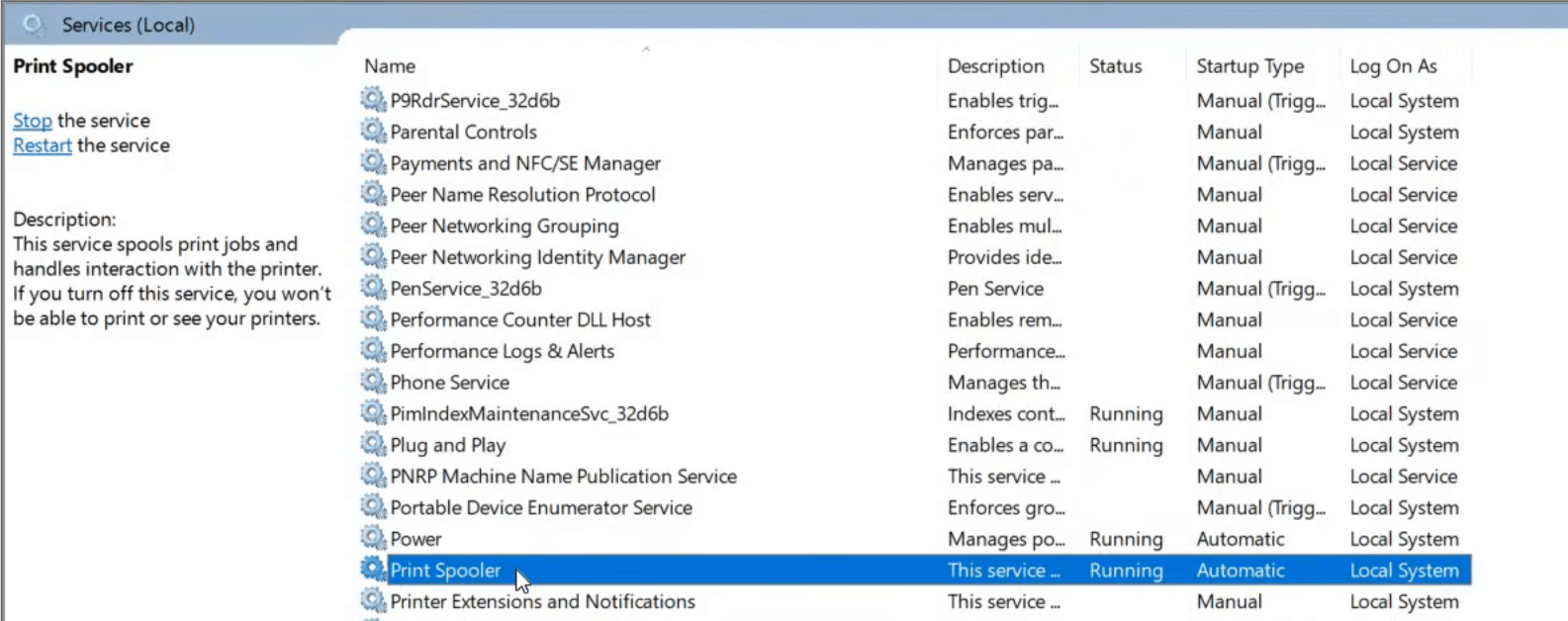The image size is (1568, 621).
Task: Click the Print Spooler heading in left pane
Action: click(x=73, y=66)
